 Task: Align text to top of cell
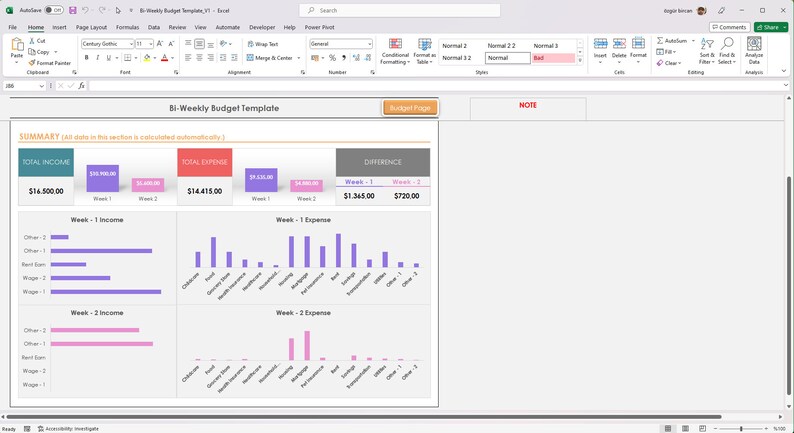coord(188,44)
